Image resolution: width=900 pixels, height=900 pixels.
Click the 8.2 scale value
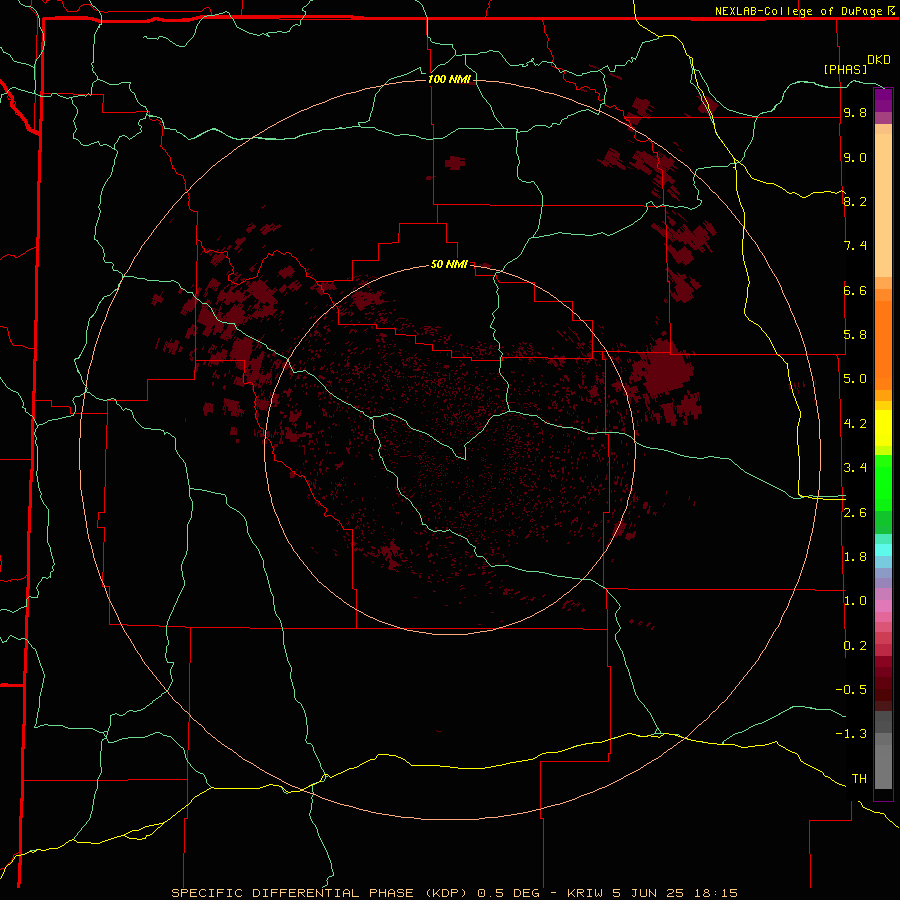coord(855,201)
